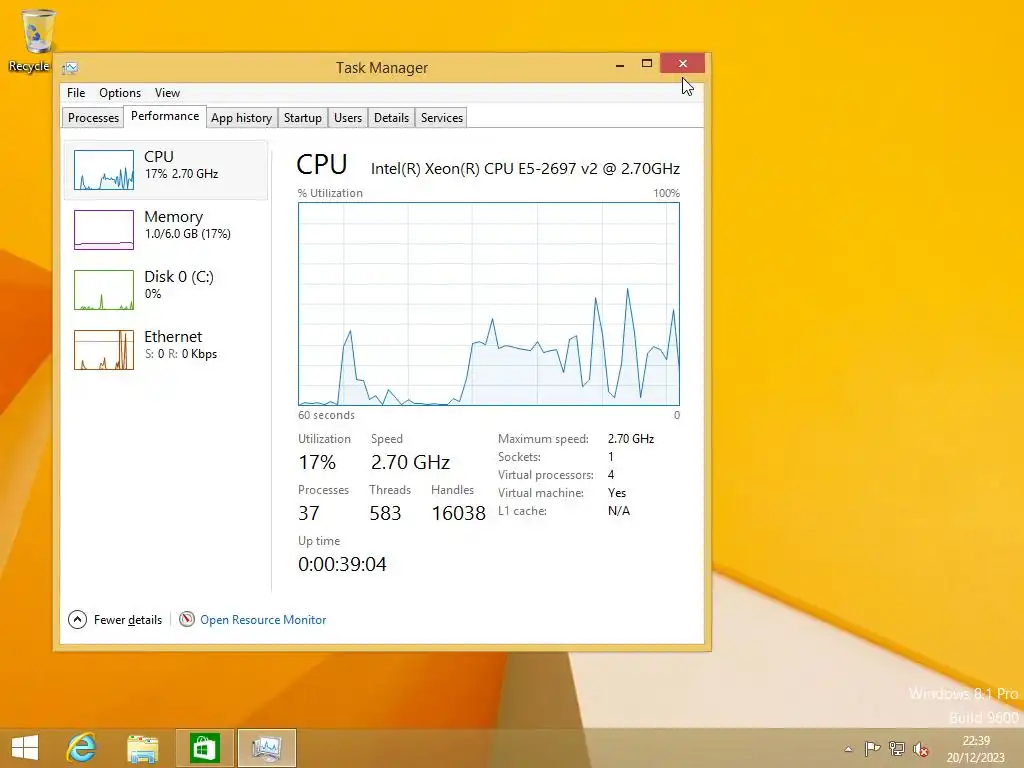Click the Virtual machine: Yes entry
The image size is (1024, 768).
(x=562, y=493)
